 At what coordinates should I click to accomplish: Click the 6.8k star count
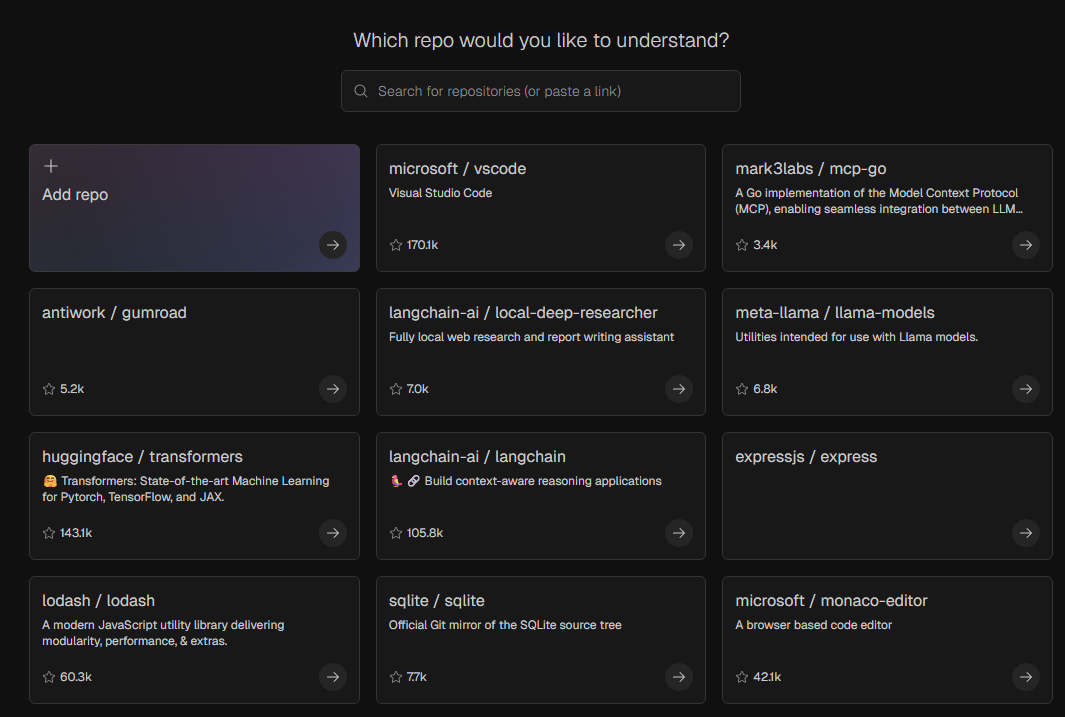[x=765, y=389]
